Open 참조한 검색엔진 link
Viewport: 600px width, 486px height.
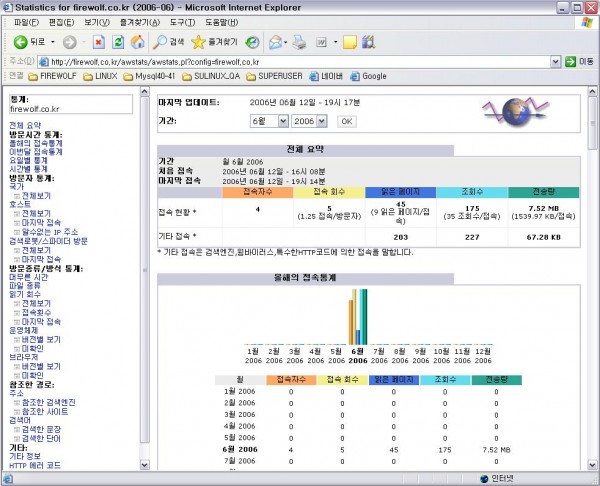point(49,402)
